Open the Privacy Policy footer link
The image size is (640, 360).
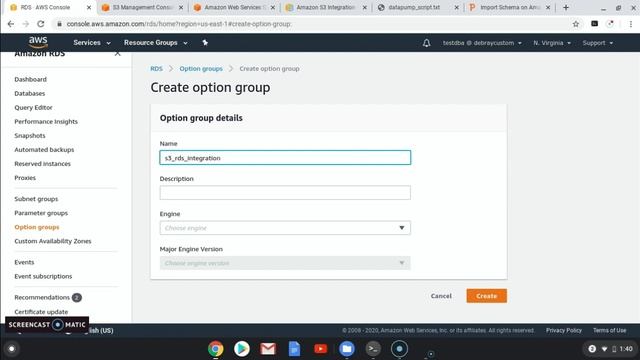pos(564,330)
